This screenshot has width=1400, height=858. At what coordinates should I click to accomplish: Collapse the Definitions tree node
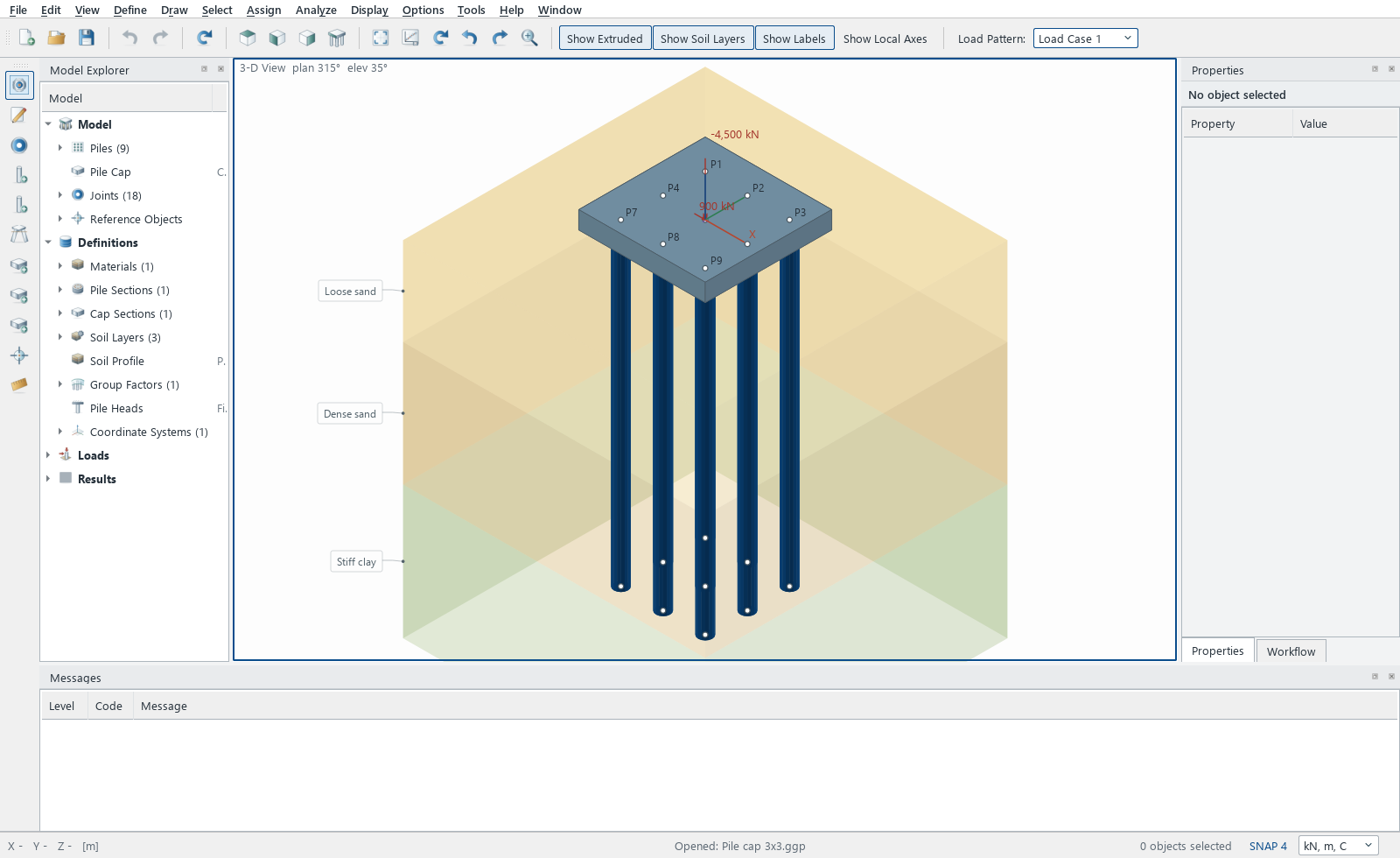[x=48, y=243]
